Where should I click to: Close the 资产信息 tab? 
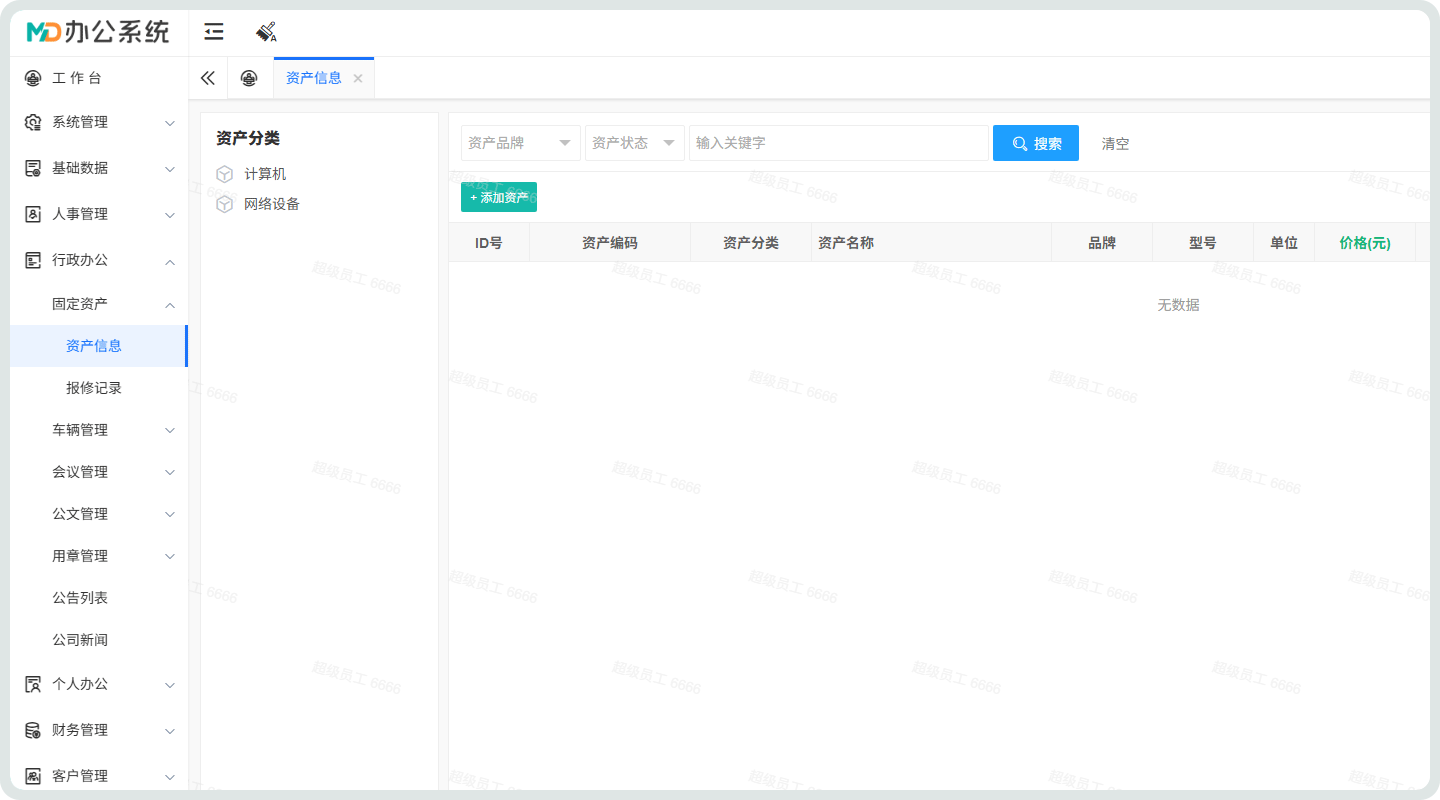click(x=358, y=78)
